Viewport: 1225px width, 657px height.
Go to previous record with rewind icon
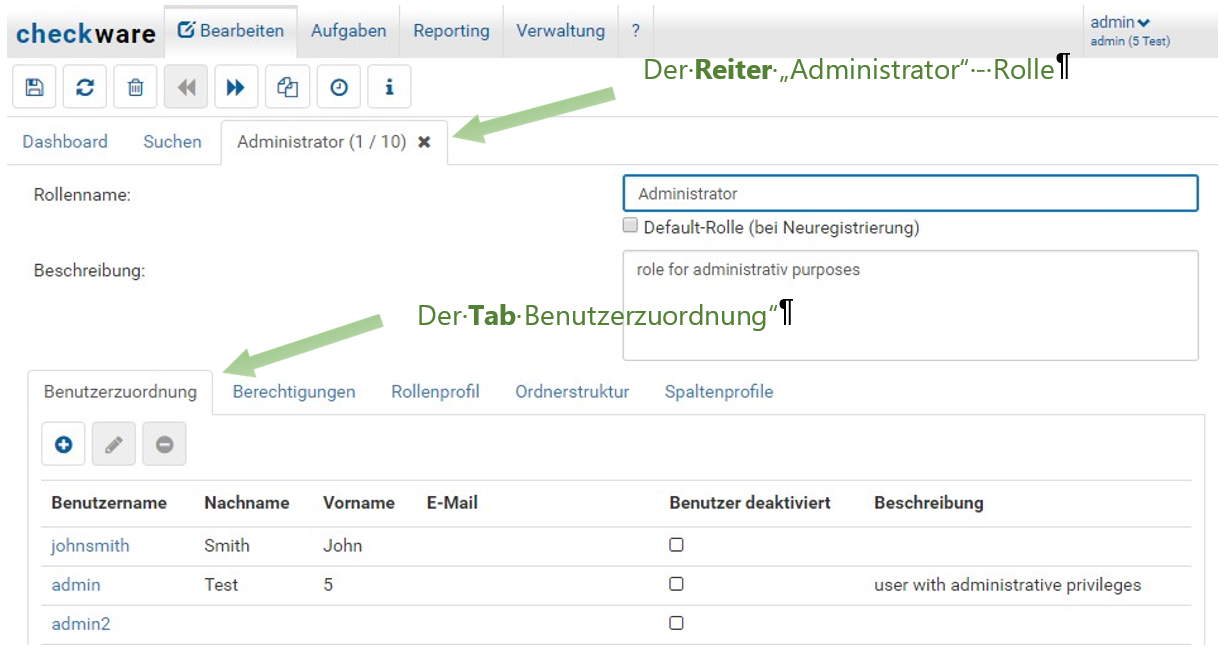pyautogui.click(x=186, y=87)
